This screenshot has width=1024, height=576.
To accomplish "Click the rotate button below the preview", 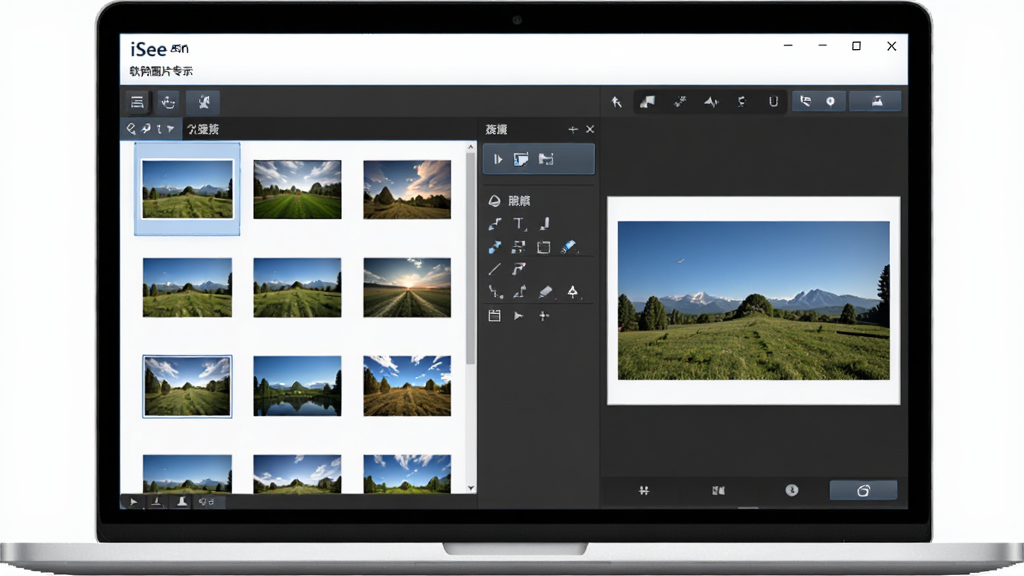I will 863,490.
